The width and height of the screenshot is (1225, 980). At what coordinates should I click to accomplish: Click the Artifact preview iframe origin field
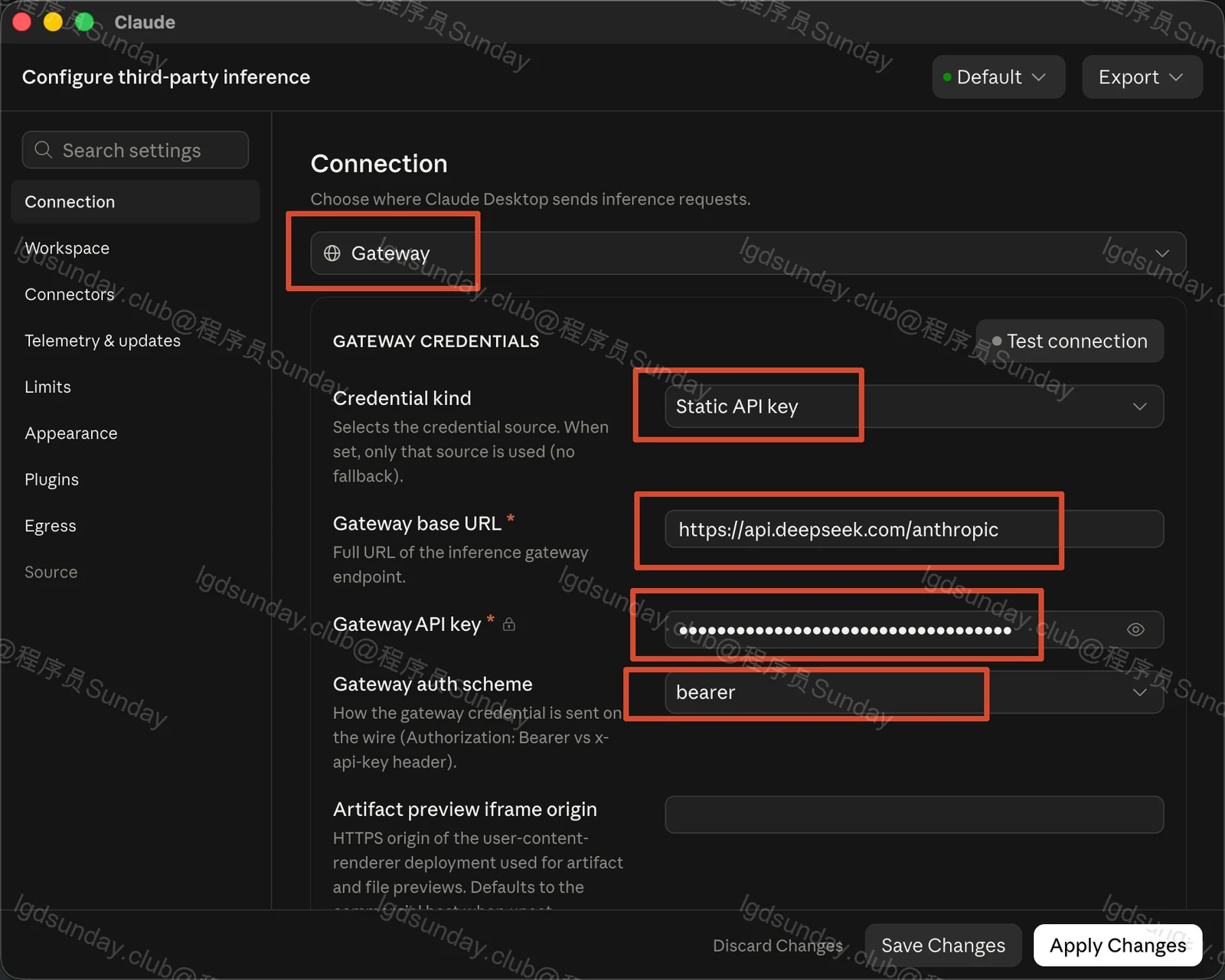click(914, 815)
